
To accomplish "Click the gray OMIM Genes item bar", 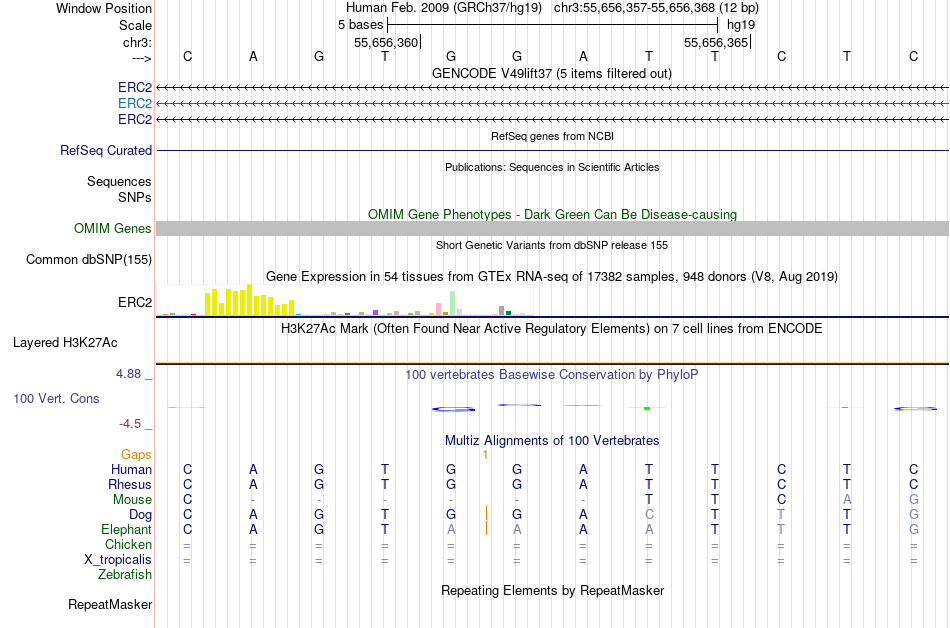I will coord(552,228).
